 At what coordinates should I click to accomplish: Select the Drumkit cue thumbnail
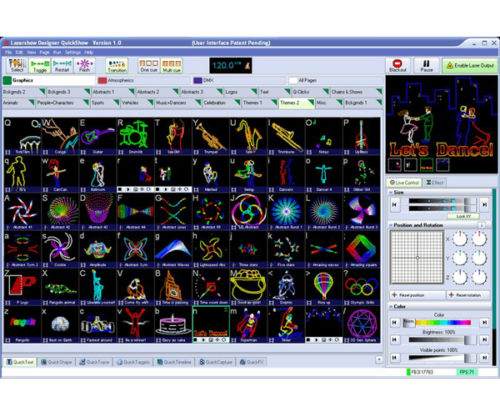[x=135, y=136]
